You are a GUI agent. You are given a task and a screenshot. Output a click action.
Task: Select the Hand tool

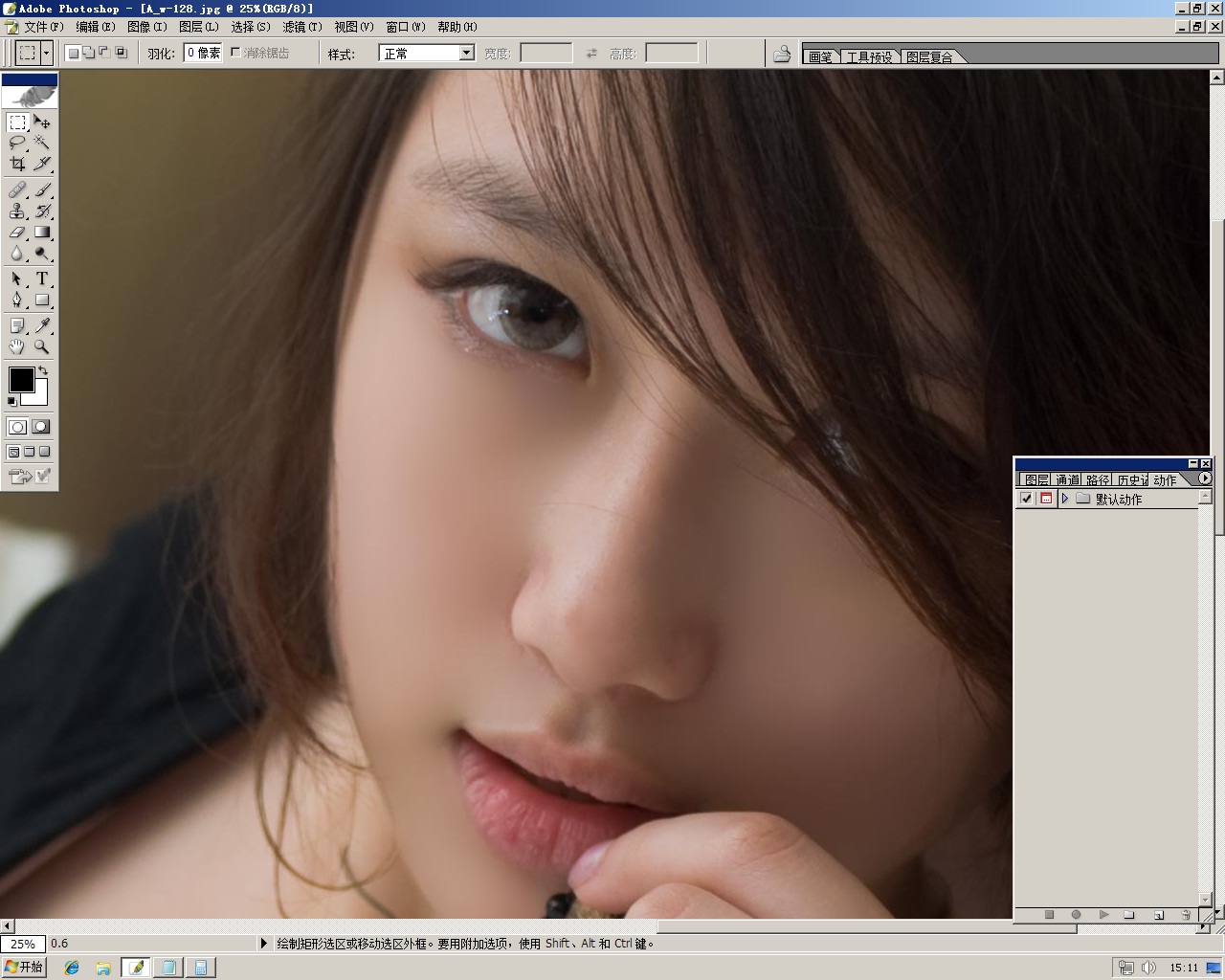point(17,346)
